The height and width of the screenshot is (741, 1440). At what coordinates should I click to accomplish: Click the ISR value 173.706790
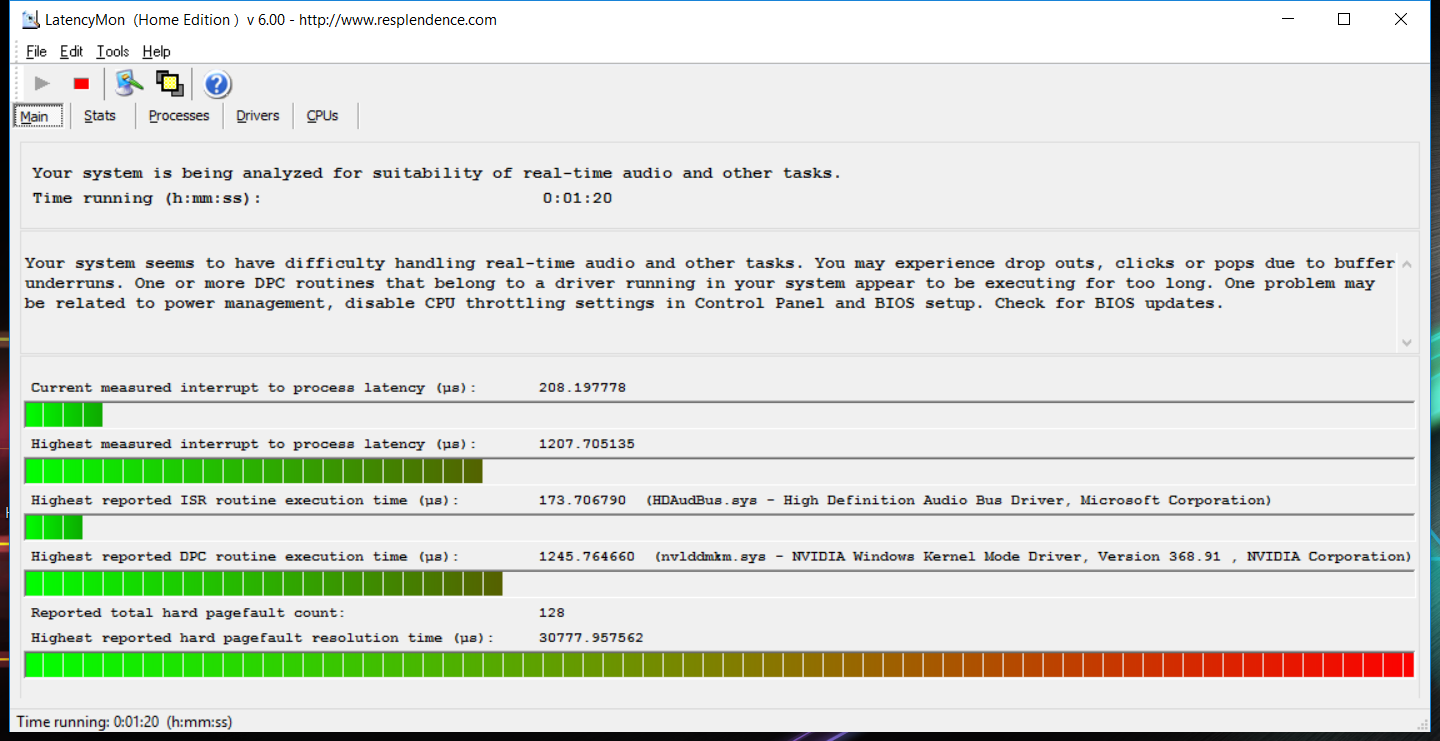[582, 500]
